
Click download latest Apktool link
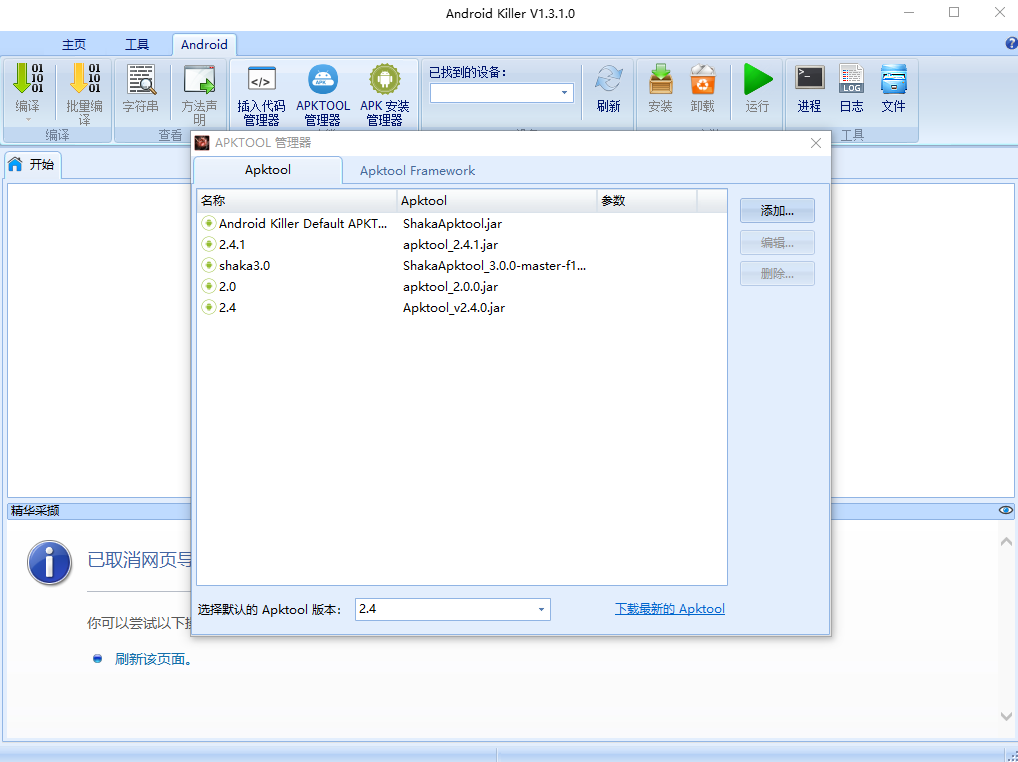tap(669, 609)
